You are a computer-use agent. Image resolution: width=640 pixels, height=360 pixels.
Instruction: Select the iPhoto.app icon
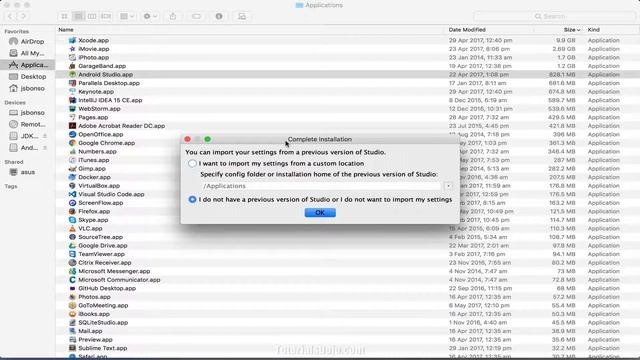tap(72, 58)
